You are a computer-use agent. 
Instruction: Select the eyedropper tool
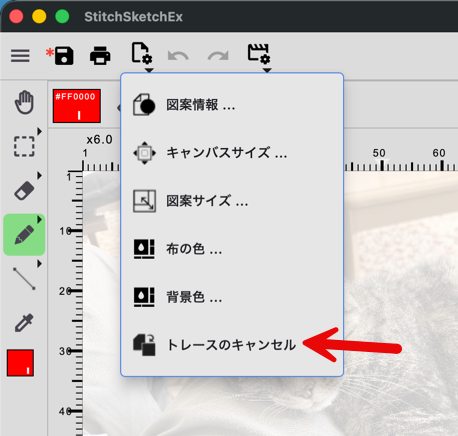24,322
